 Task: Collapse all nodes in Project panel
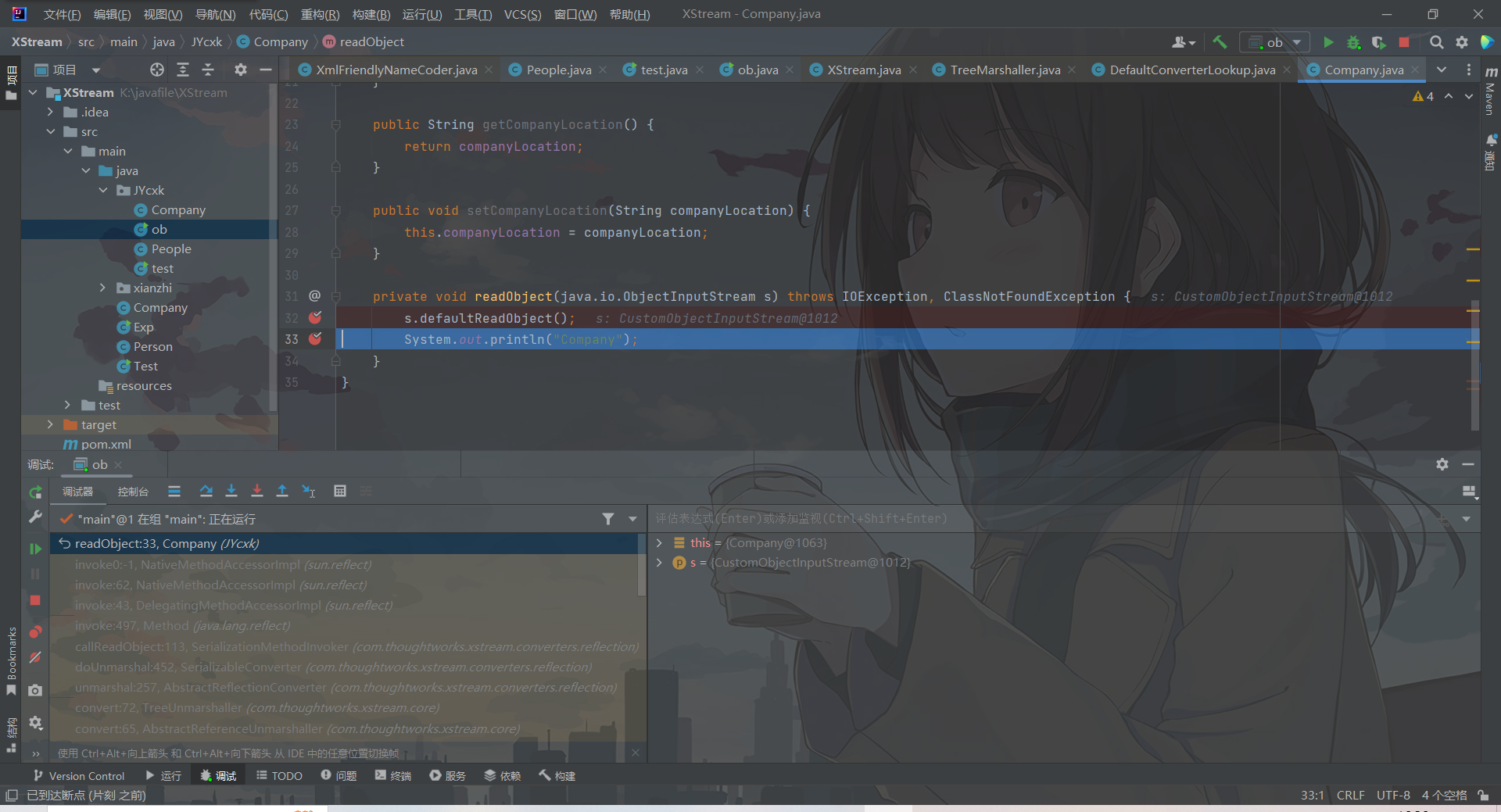208,70
